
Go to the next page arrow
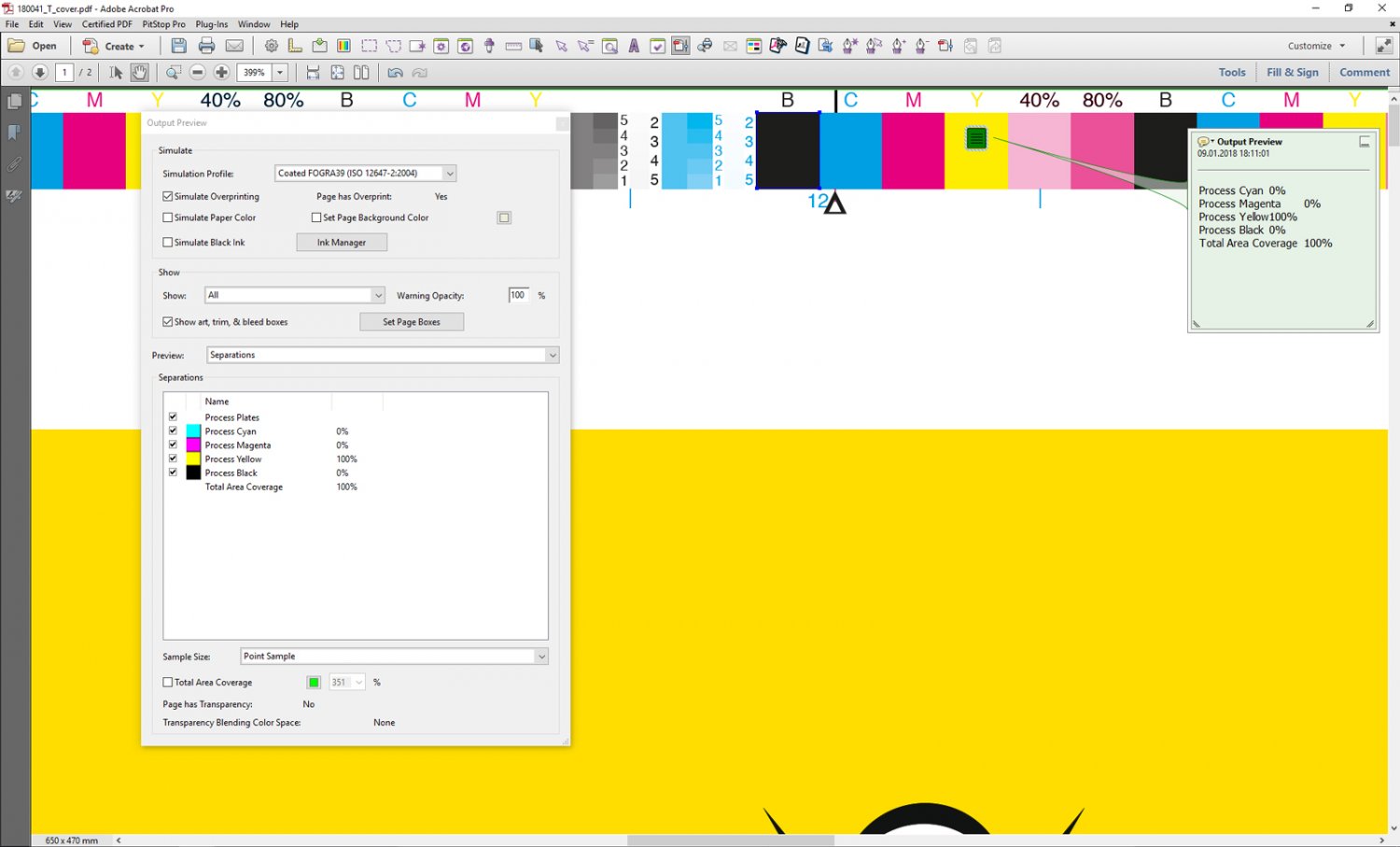(40, 72)
